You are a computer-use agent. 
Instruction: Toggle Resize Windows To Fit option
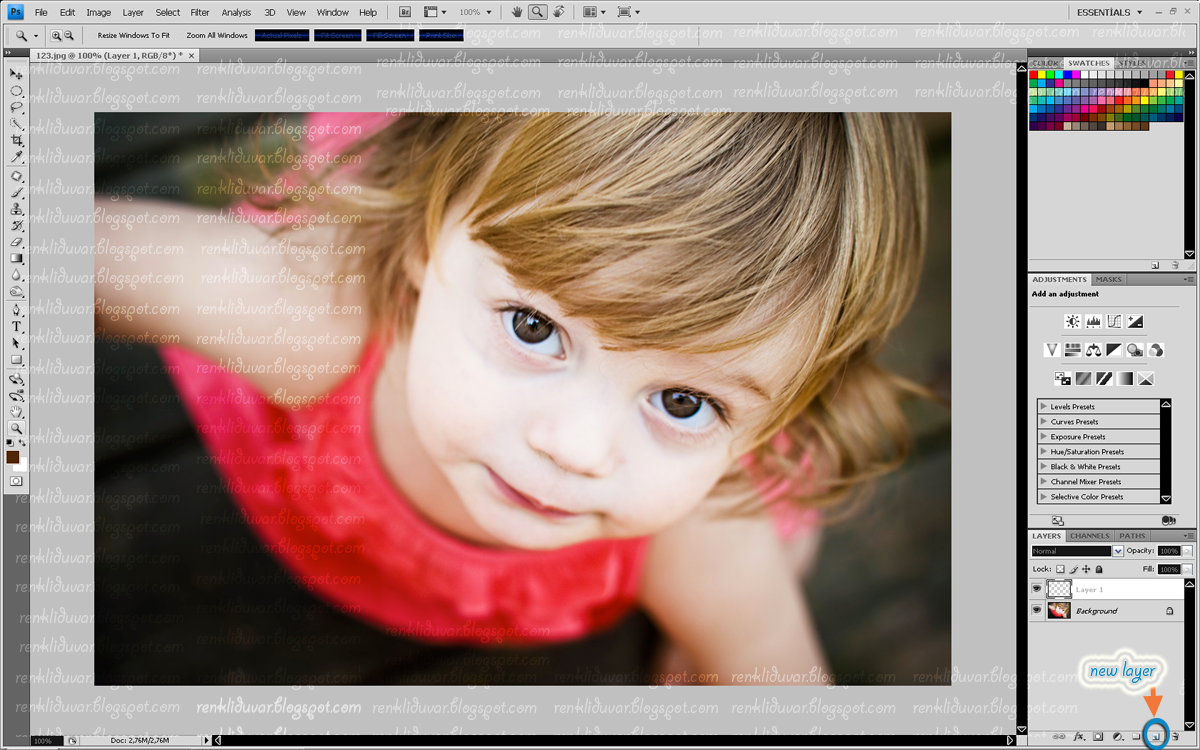(x=133, y=35)
